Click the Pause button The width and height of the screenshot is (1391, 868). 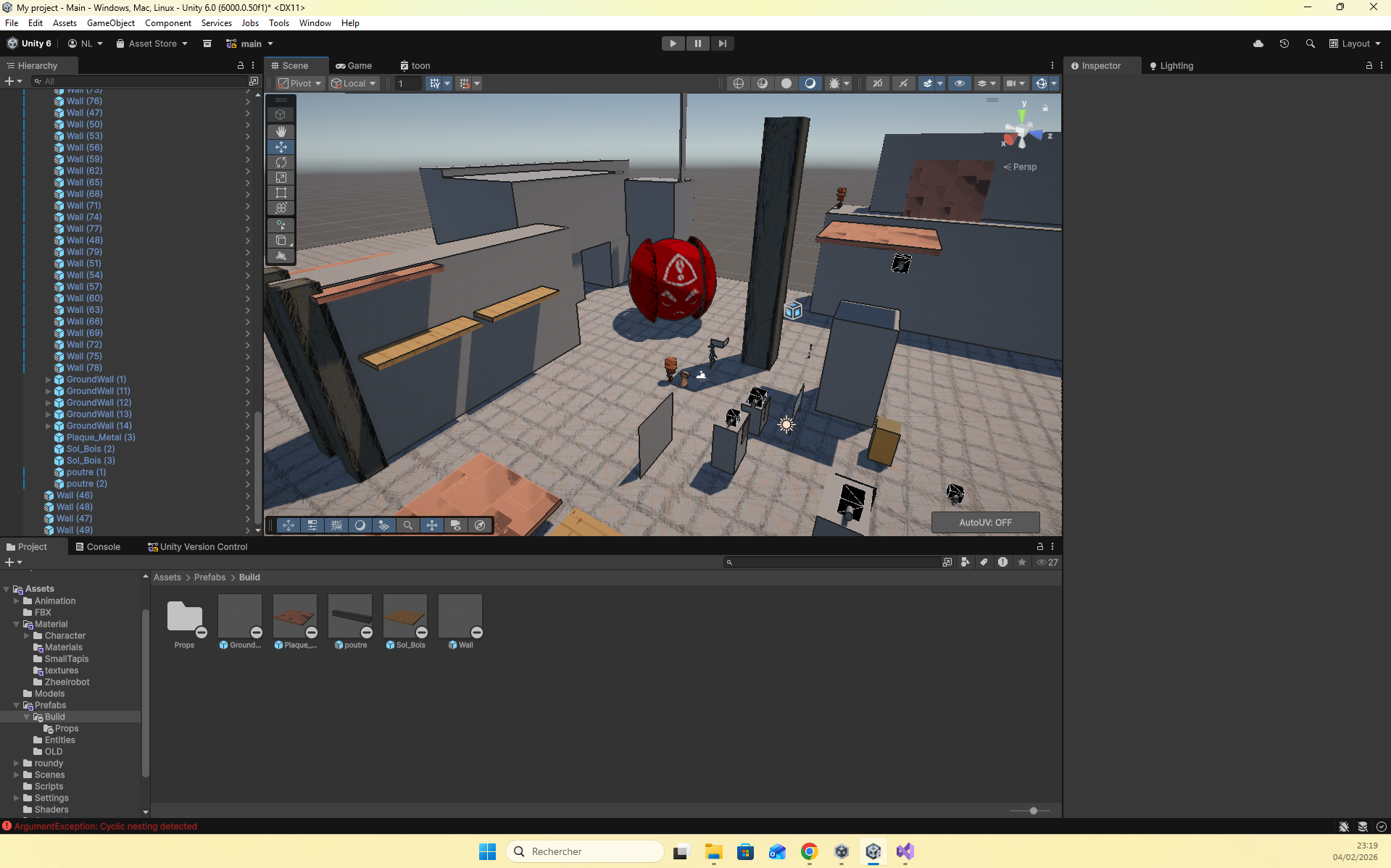pos(698,43)
